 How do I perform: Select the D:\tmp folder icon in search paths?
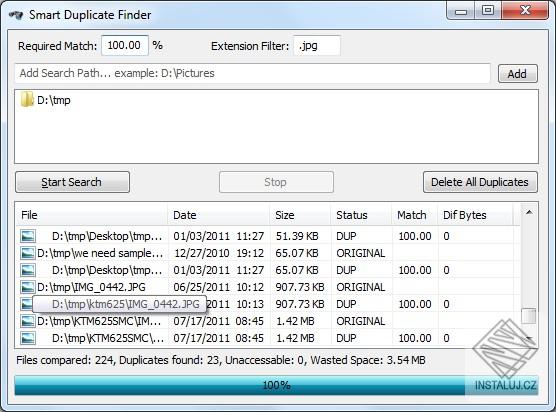click(x=27, y=100)
